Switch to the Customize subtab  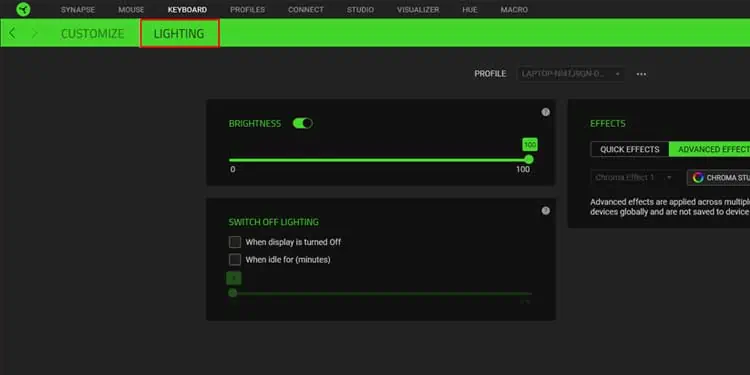coord(92,33)
